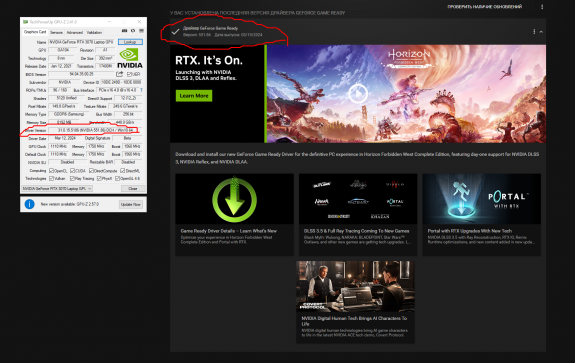This screenshot has width=575, height=363.
Task: Click the GPU-Z refresh icon
Action: point(133,31)
